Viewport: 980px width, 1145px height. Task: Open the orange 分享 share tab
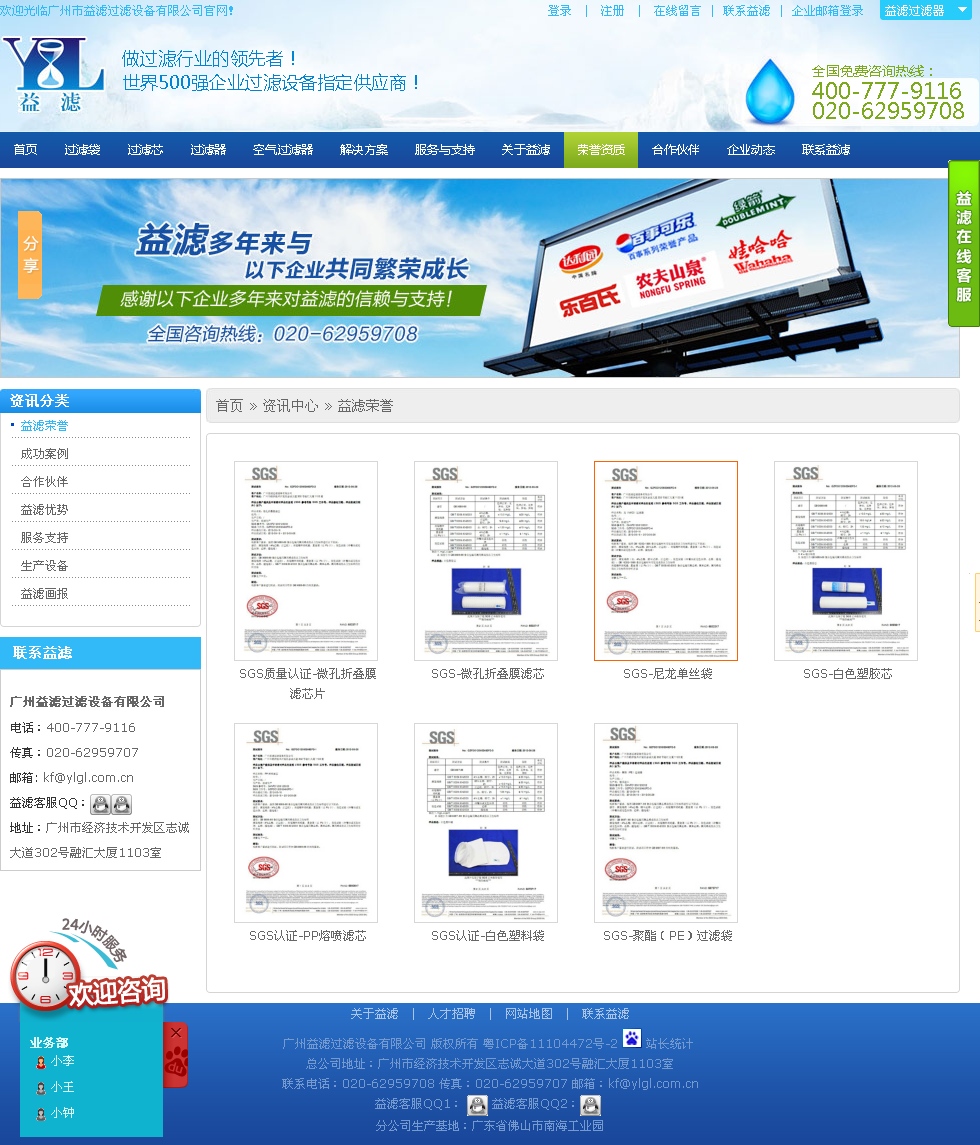click(x=30, y=255)
